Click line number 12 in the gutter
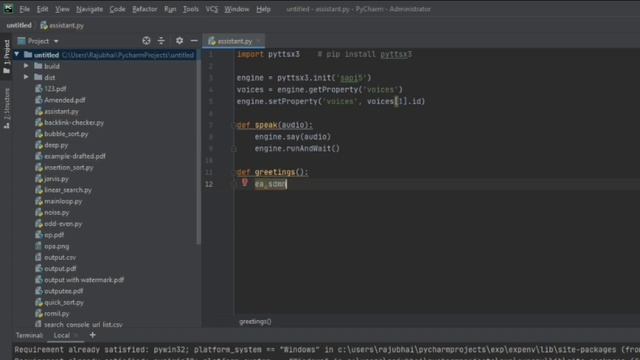 pos(209,184)
